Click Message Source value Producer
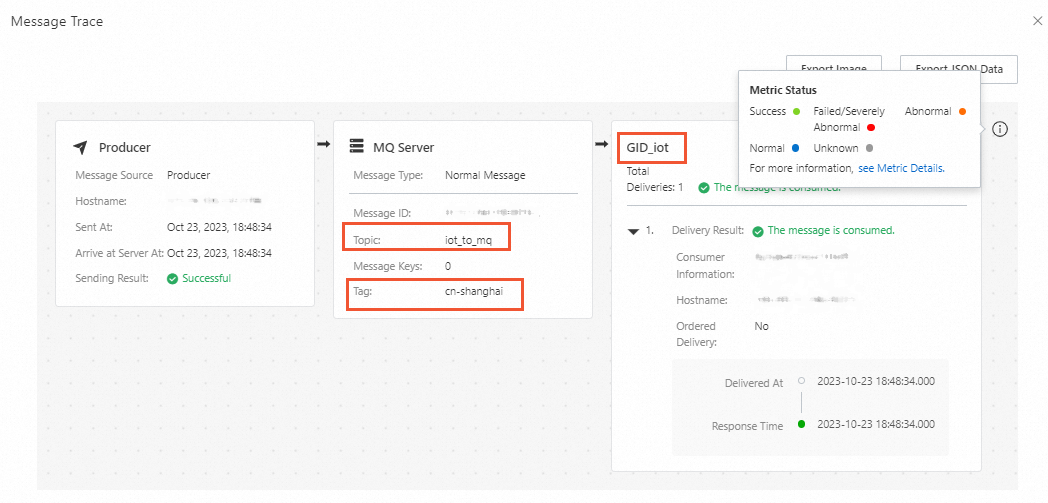The width and height of the screenshot is (1048, 503). pos(188,176)
